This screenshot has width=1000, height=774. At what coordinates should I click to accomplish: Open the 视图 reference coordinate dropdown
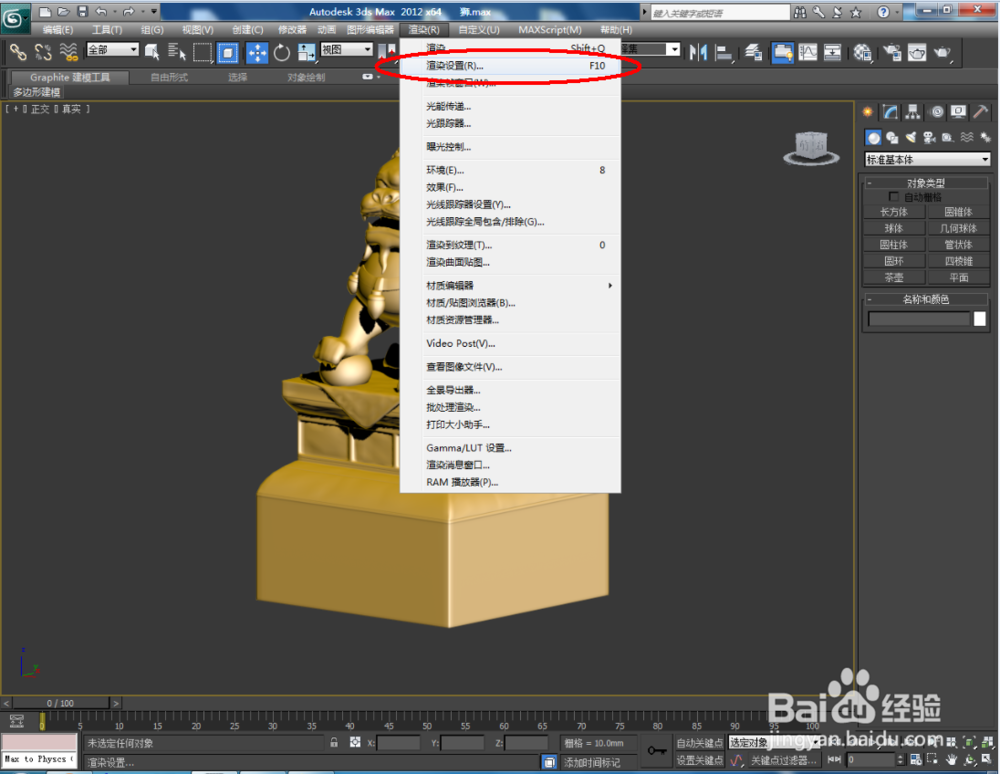[346, 49]
